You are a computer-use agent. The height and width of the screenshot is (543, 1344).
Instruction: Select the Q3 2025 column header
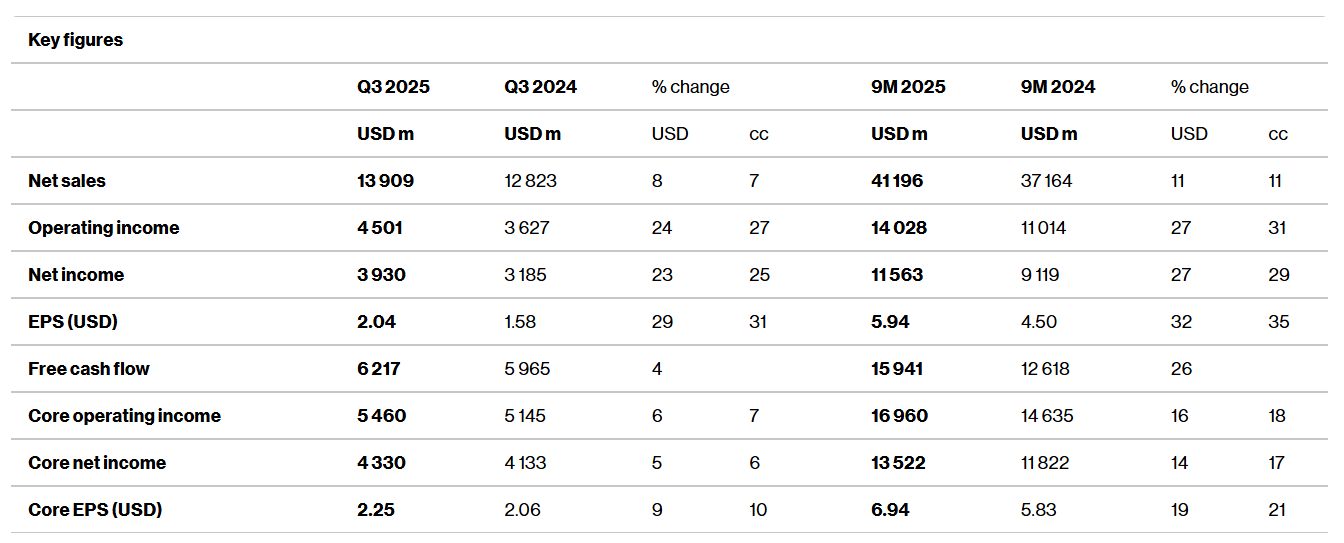click(393, 87)
